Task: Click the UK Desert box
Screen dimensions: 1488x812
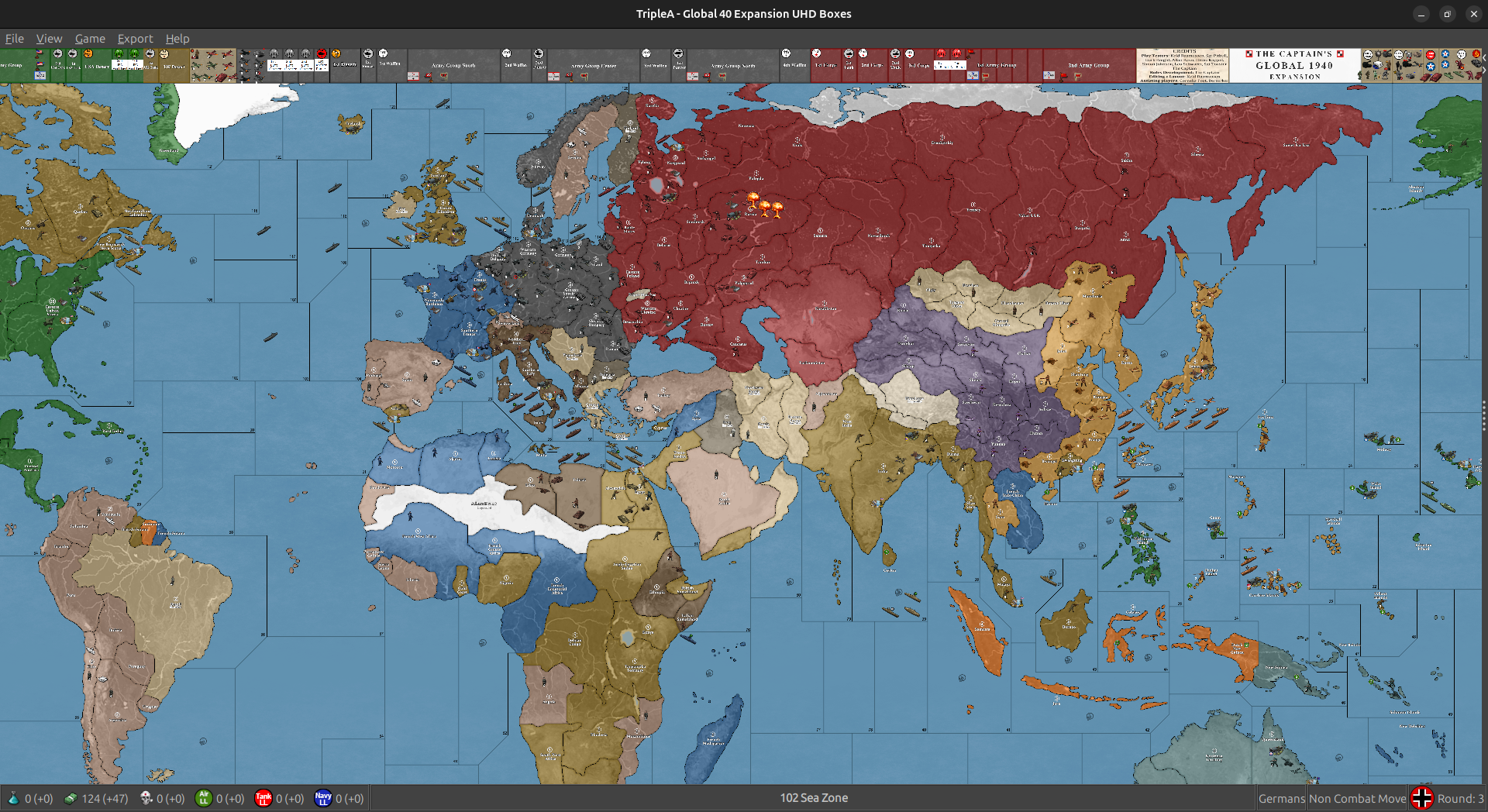Action: [174, 66]
